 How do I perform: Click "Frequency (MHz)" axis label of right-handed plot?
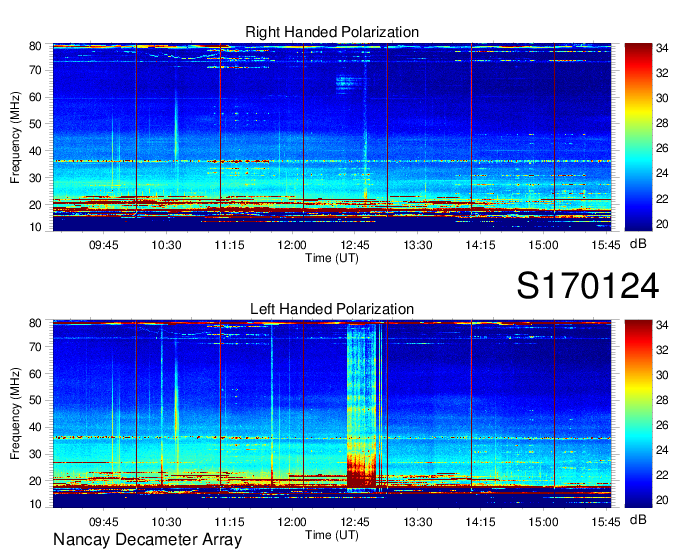(15, 137)
